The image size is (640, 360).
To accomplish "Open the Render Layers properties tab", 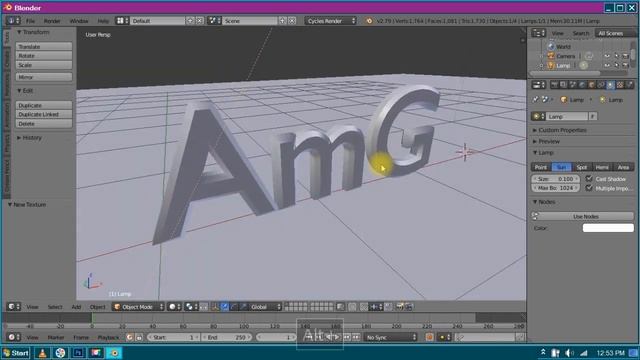I will (563, 85).
